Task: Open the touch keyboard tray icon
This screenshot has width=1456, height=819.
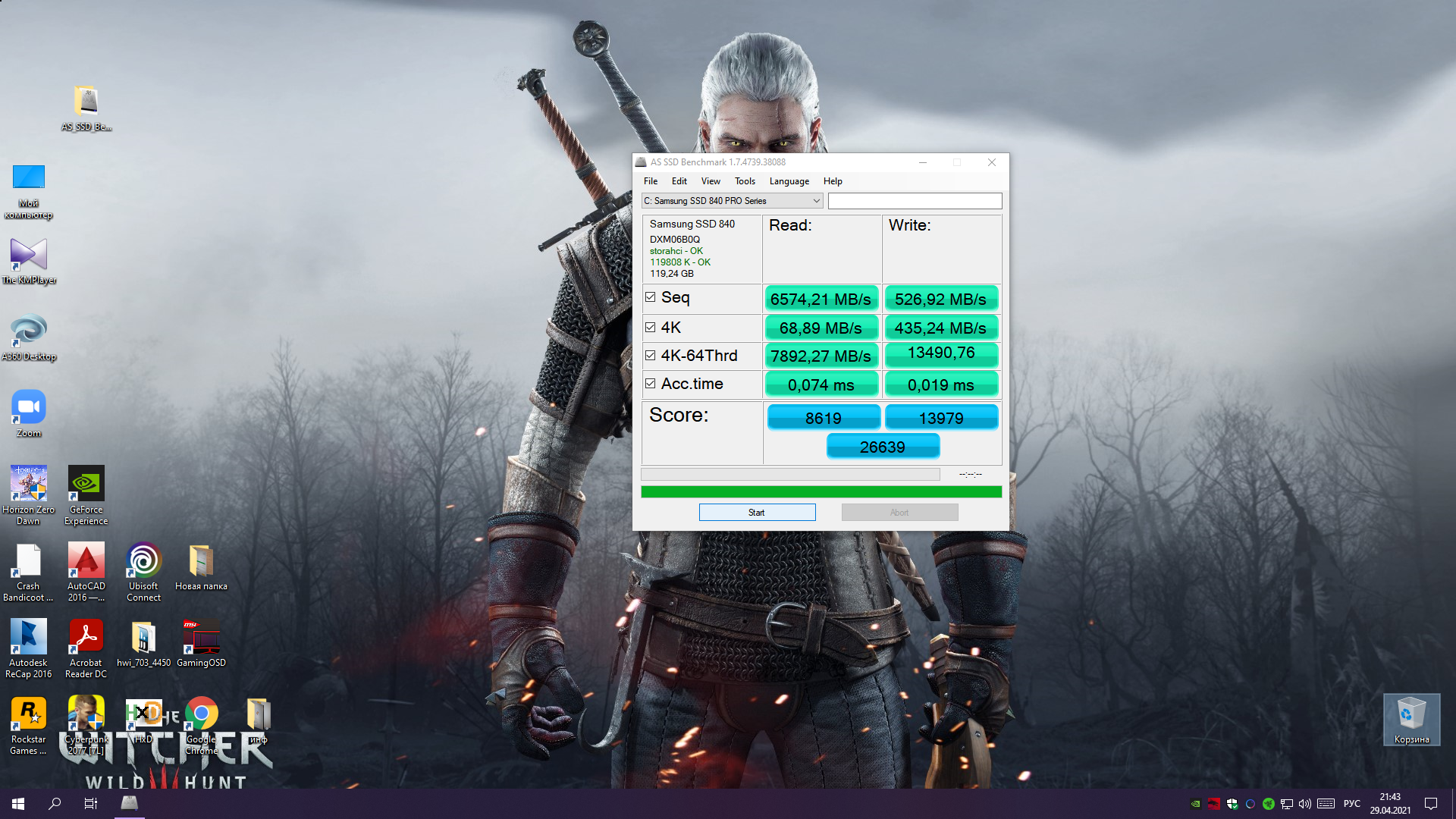Action: coord(1326,804)
